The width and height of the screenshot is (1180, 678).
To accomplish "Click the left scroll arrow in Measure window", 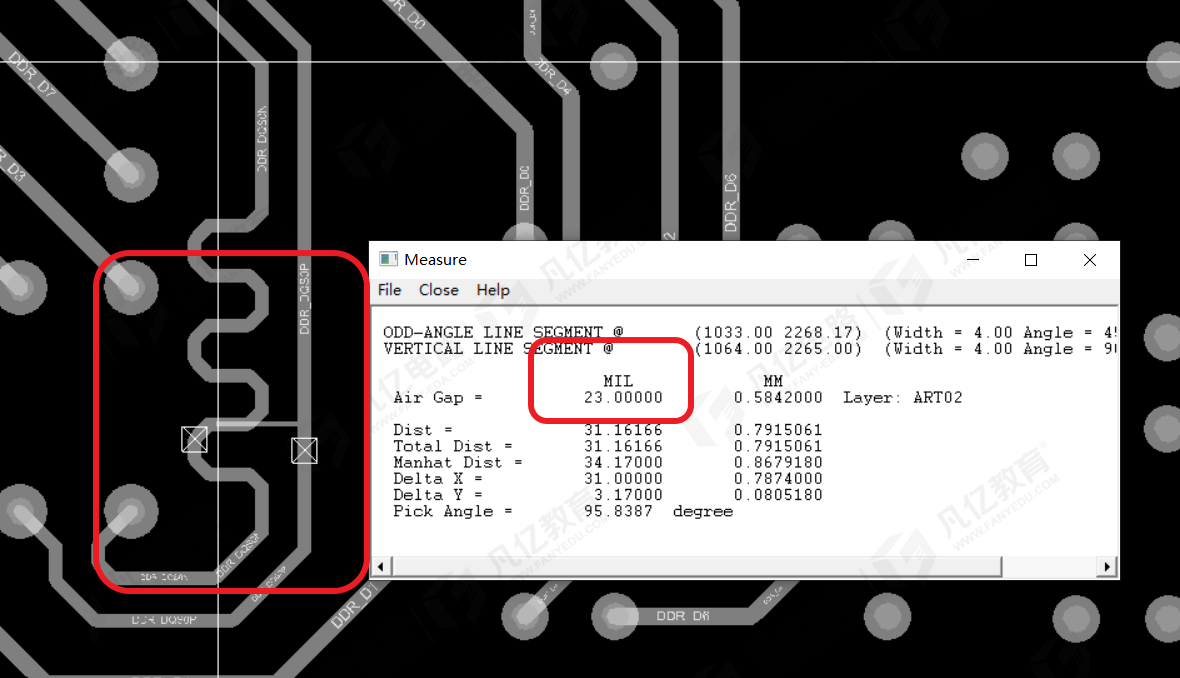I will pos(381,567).
